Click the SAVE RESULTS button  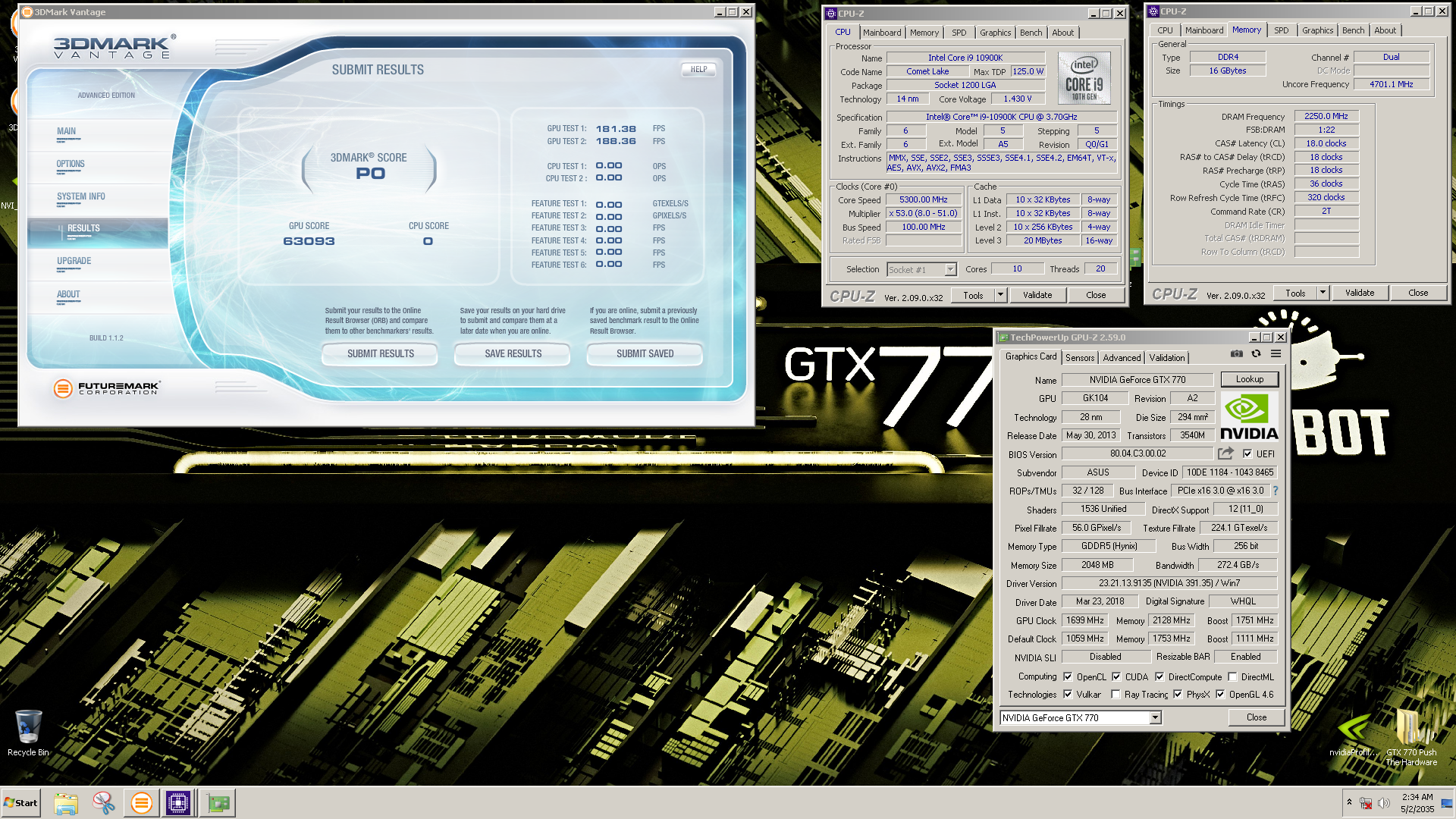513,354
